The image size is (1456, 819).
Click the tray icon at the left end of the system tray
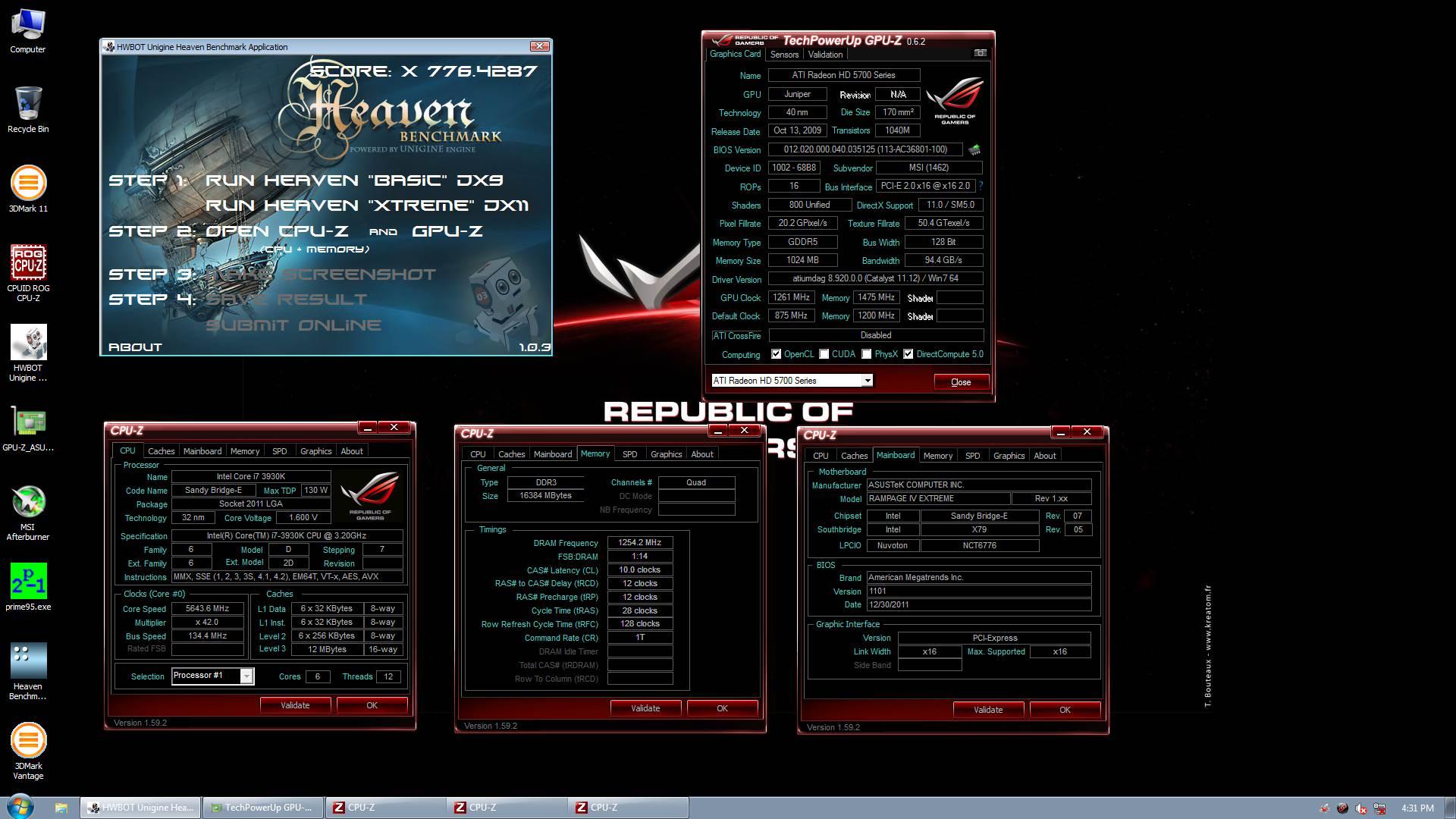[1325, 808]
